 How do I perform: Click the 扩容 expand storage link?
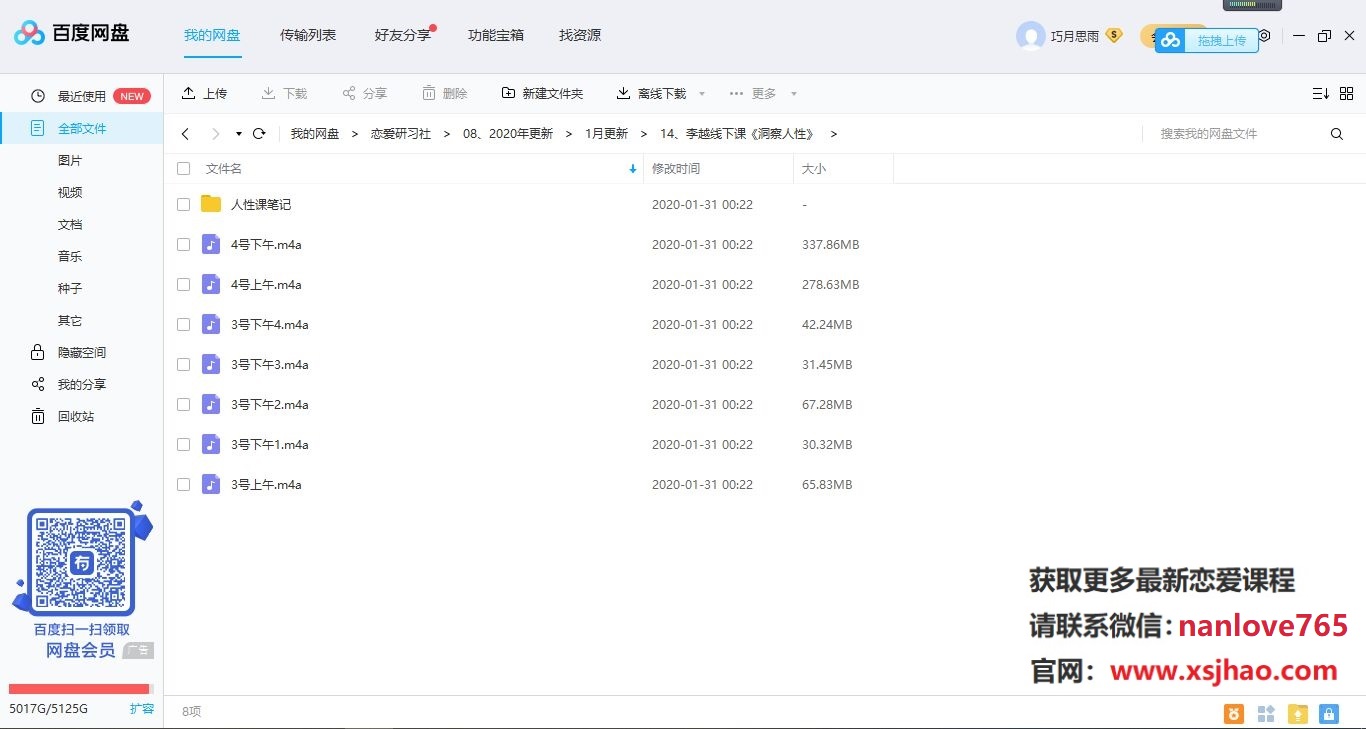[x=142, y=708]
